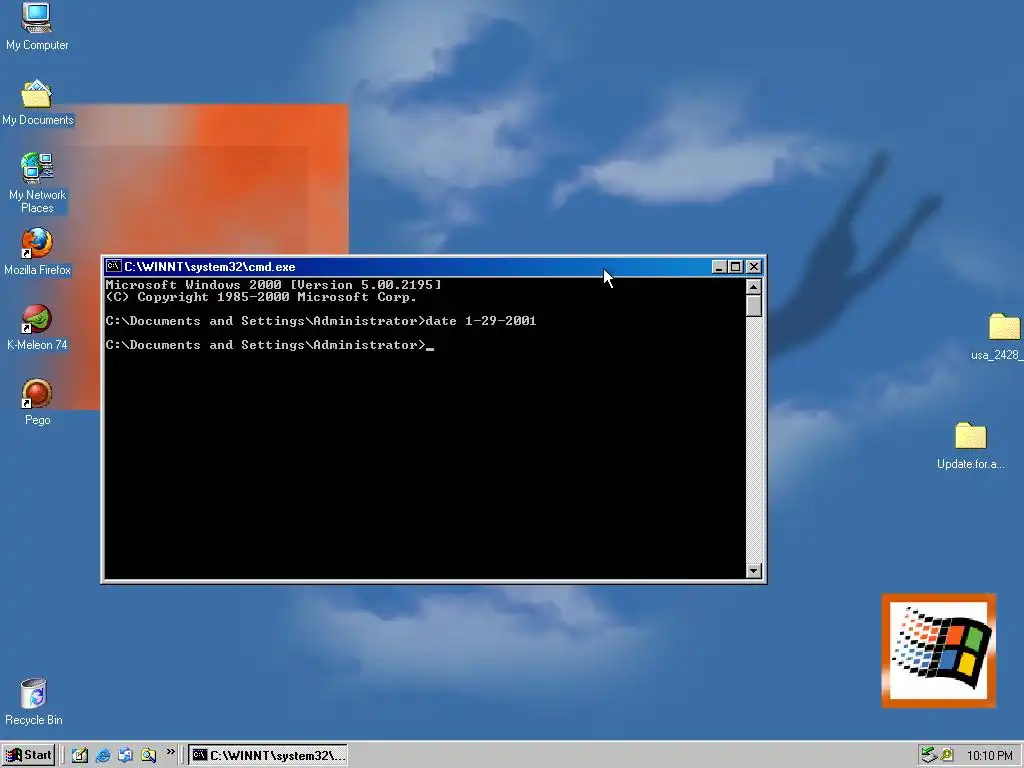1024x768 pixels.
Task: Click the 'date 1-29-2001' command text
Action: click(x=481, y=321)
